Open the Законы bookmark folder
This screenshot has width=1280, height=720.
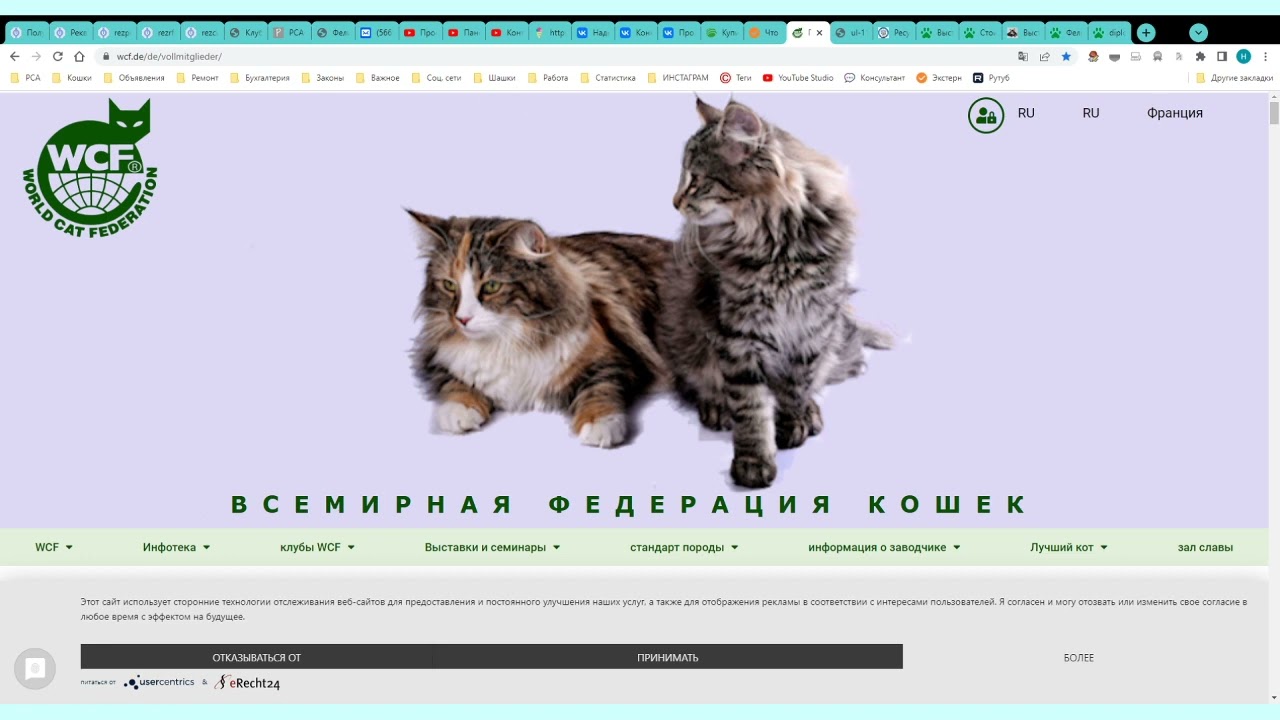click(322, 78)
